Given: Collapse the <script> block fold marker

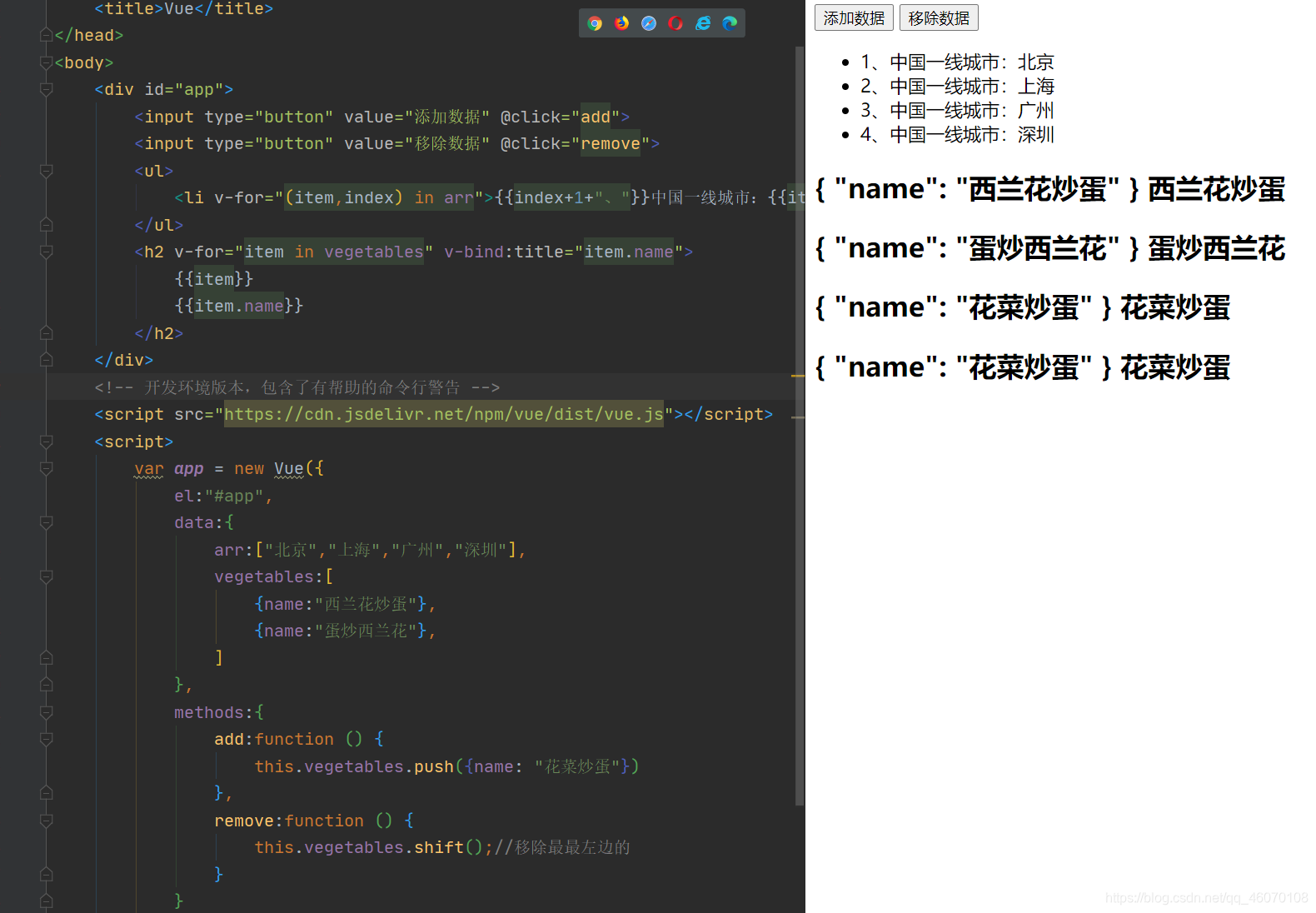Looking at the screenshot, I should (47, 442).
